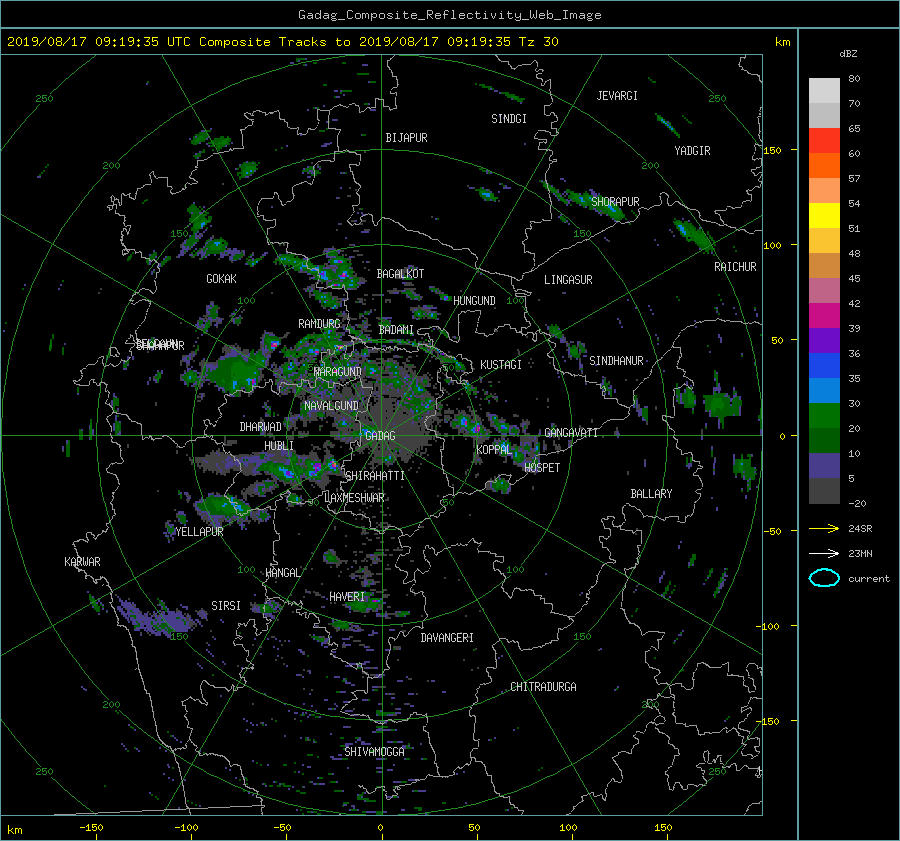Select the green 30 dBZ color swatch
Screen dimensions: 900x841
[824, 415]
